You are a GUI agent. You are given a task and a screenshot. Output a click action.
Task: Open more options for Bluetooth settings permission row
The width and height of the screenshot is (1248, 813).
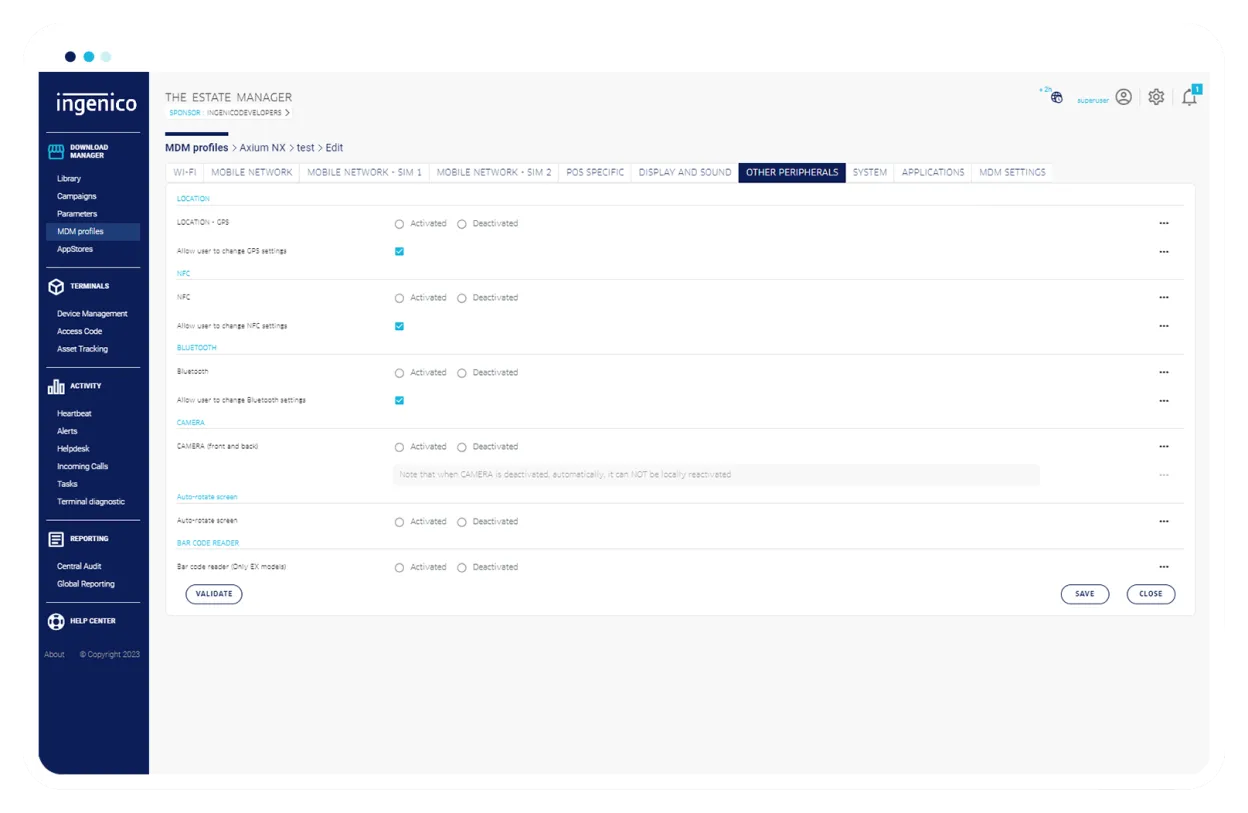click(x=1164, y=401)
